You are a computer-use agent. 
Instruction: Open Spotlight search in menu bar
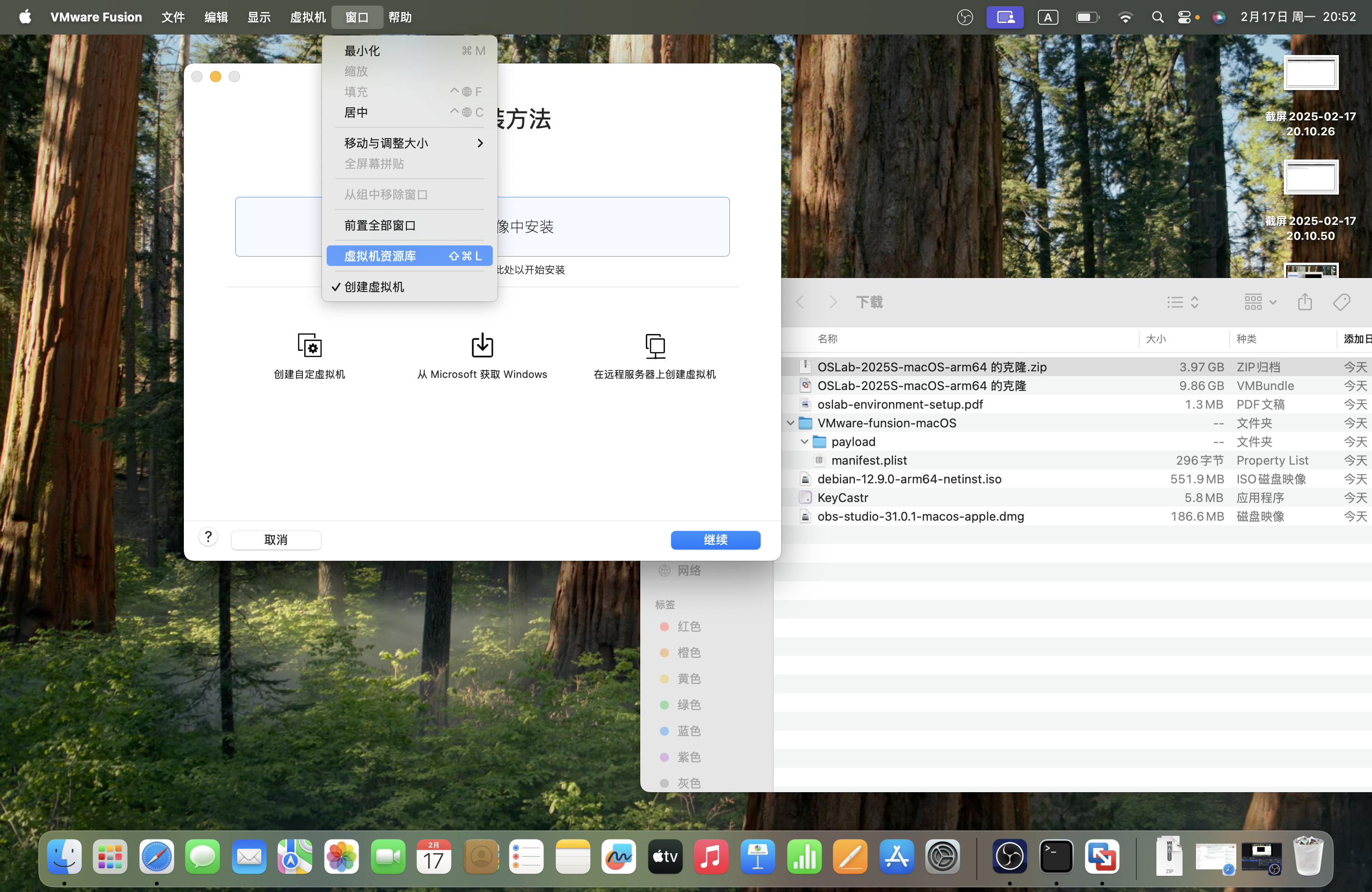[1157, 17]
